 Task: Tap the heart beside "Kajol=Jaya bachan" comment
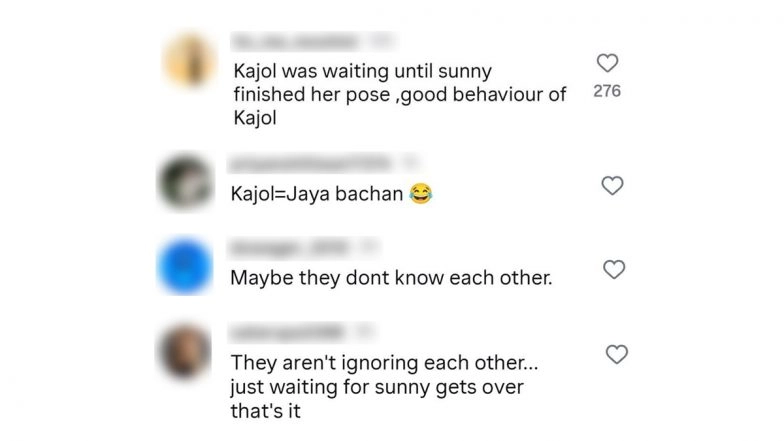tap(612, 186)
